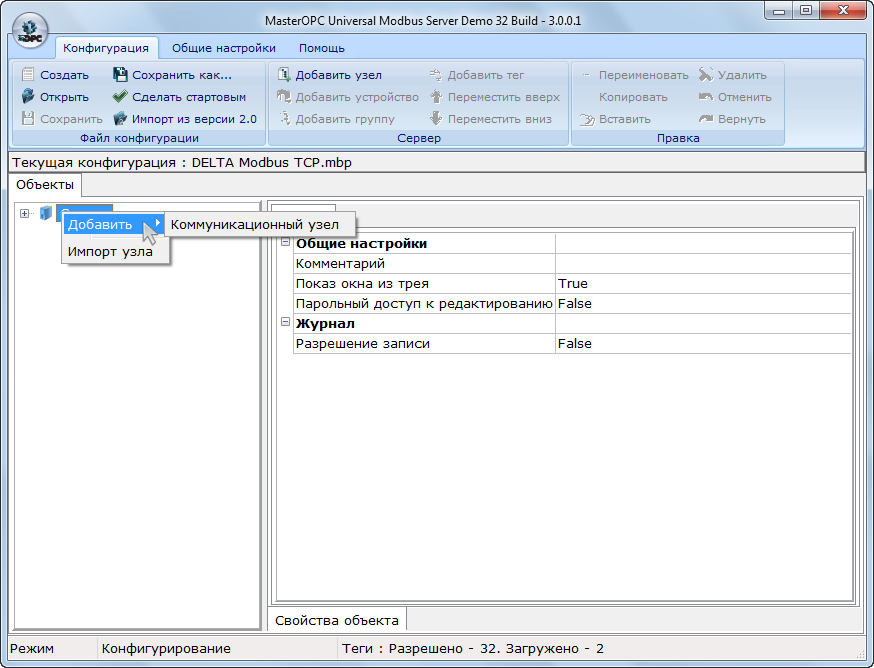Toggle Разрешение записи False value

(x=702, y=343)
